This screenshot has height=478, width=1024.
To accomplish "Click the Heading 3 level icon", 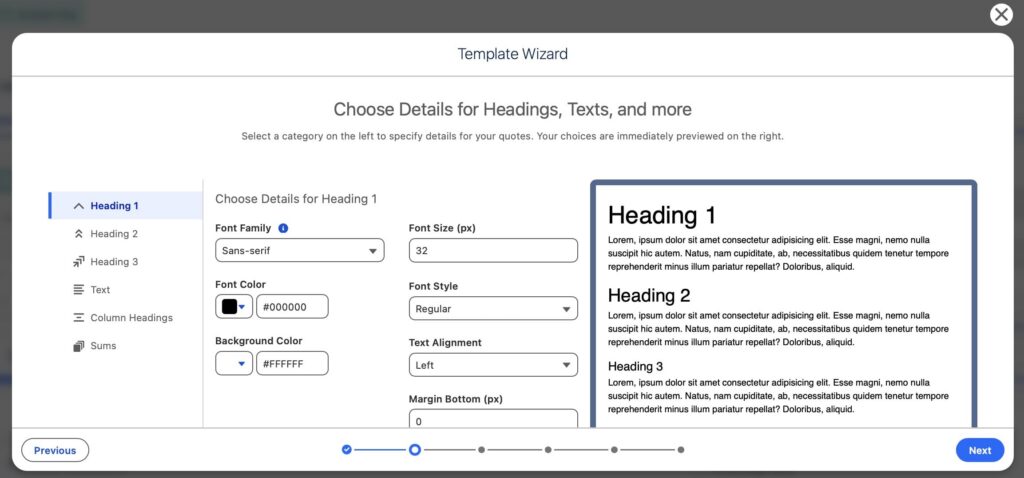I will click(x=79, y=262).
